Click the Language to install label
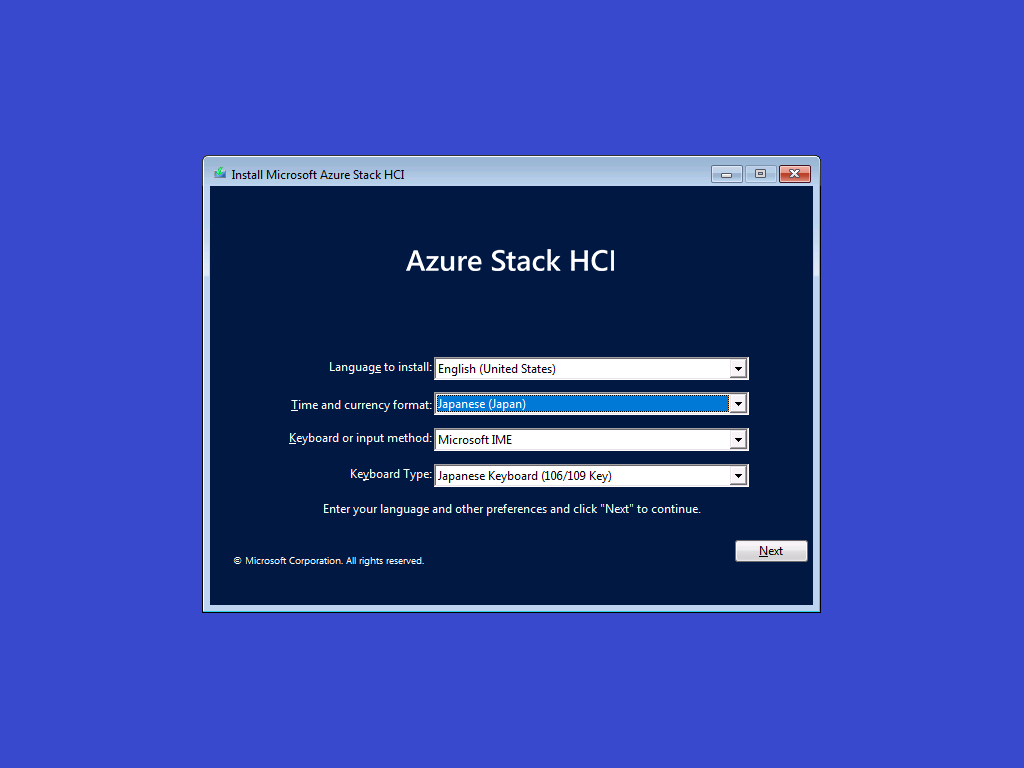Screen dimensions: 1024x768 coord(380,367)
